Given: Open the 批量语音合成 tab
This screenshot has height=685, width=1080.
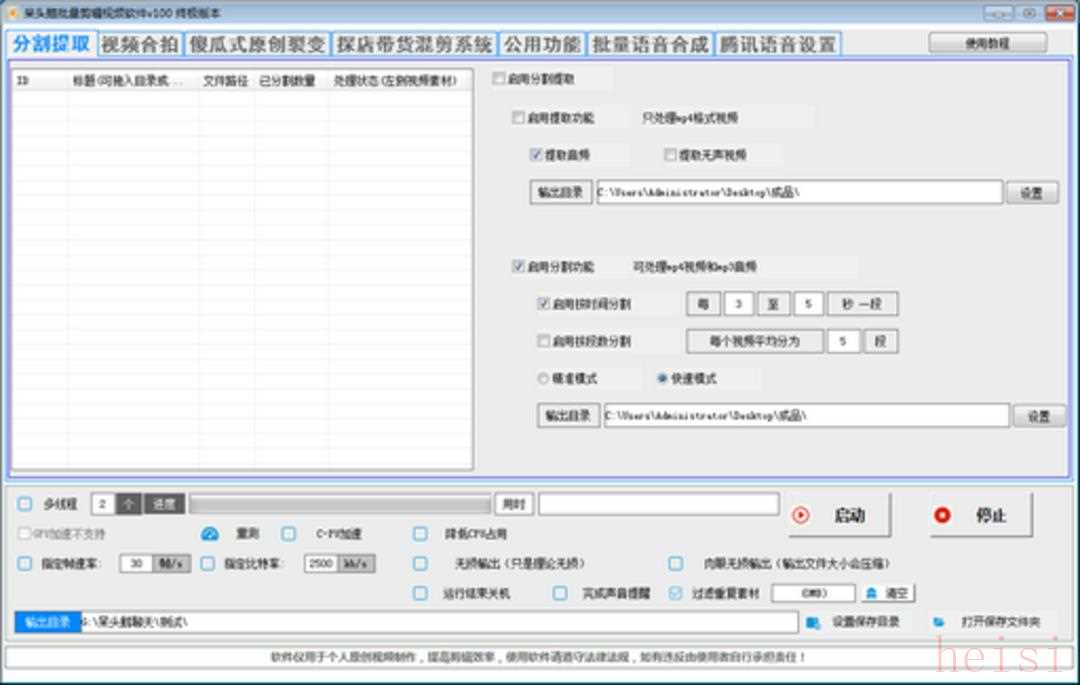Looking at the screenshot, I should click(x=650, y=44).
